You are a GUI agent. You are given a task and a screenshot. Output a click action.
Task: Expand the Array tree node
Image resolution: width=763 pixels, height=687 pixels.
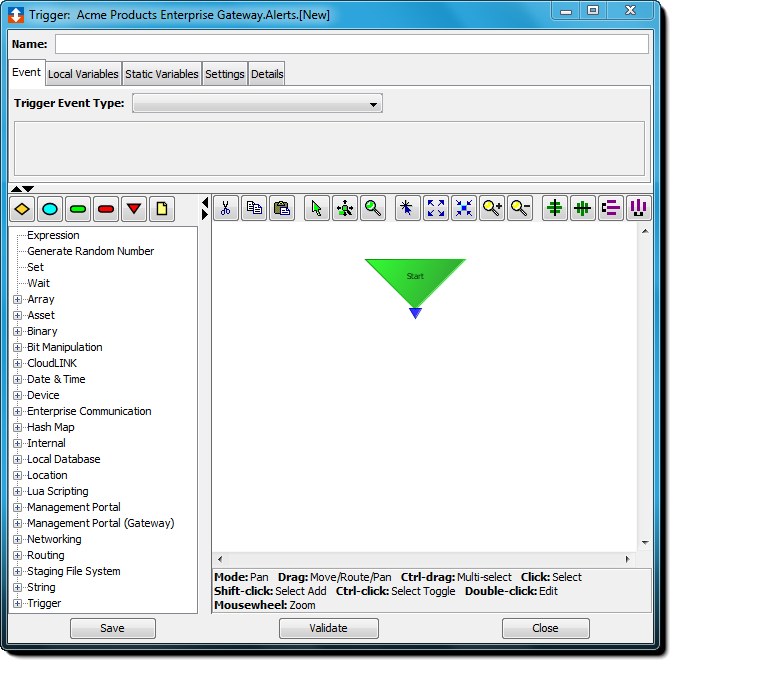(x=18, y=299)
